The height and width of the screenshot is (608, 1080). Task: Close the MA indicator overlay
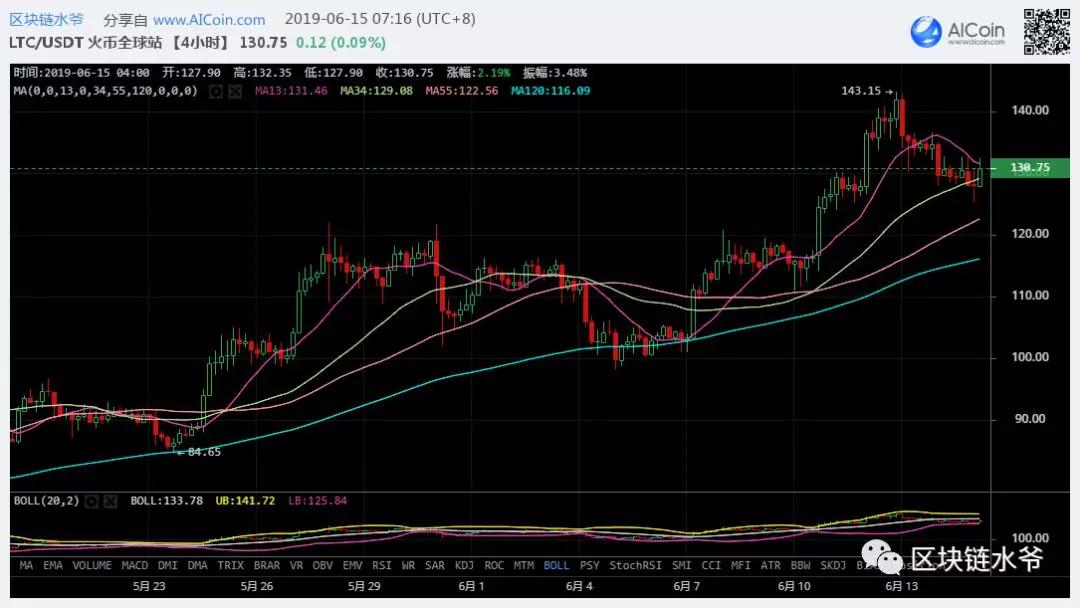(x=235, y=91)
